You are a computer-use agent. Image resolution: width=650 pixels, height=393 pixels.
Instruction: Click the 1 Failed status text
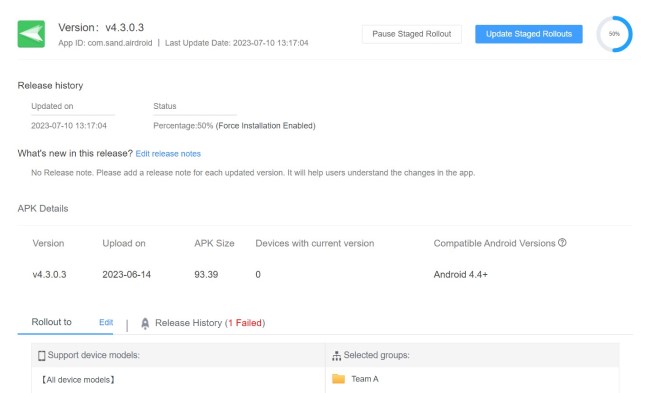[x=245, y=323]
